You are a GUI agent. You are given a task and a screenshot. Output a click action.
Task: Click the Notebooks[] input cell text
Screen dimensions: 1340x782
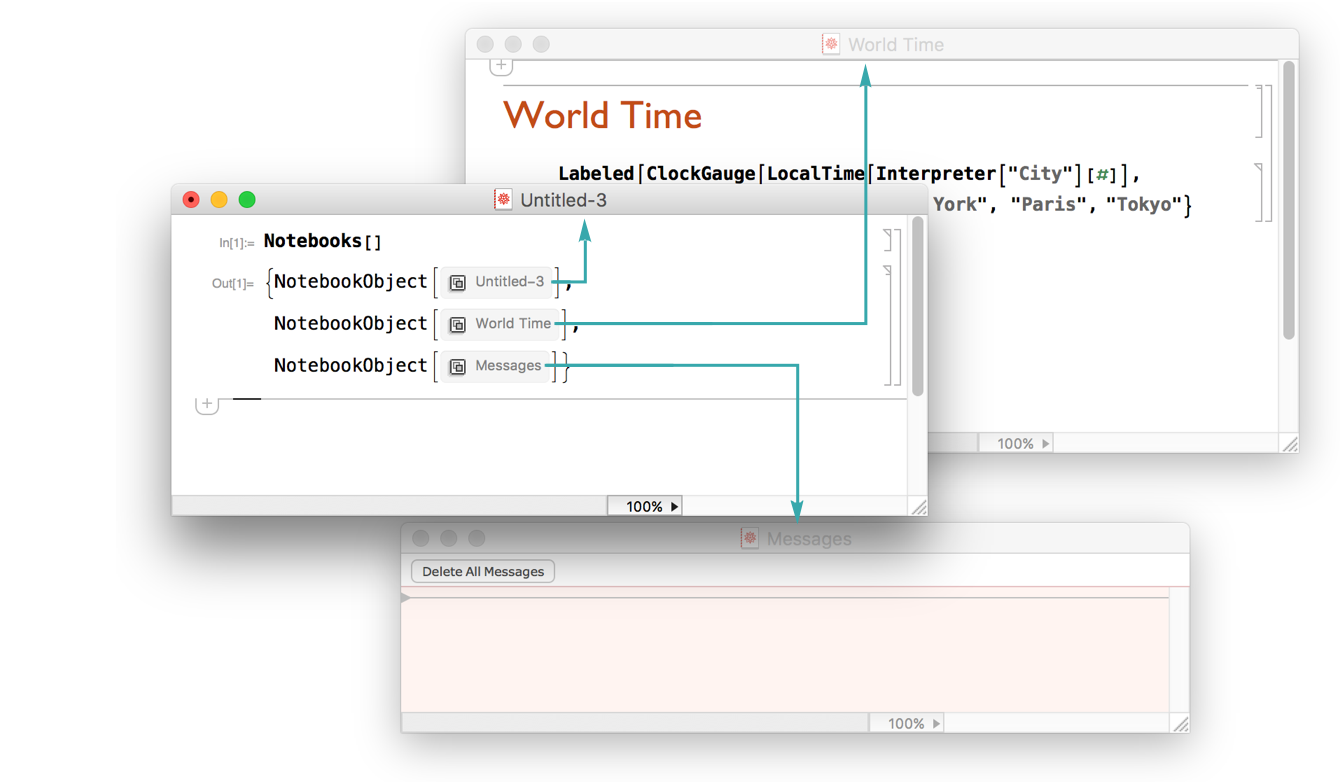coord(322,241)
